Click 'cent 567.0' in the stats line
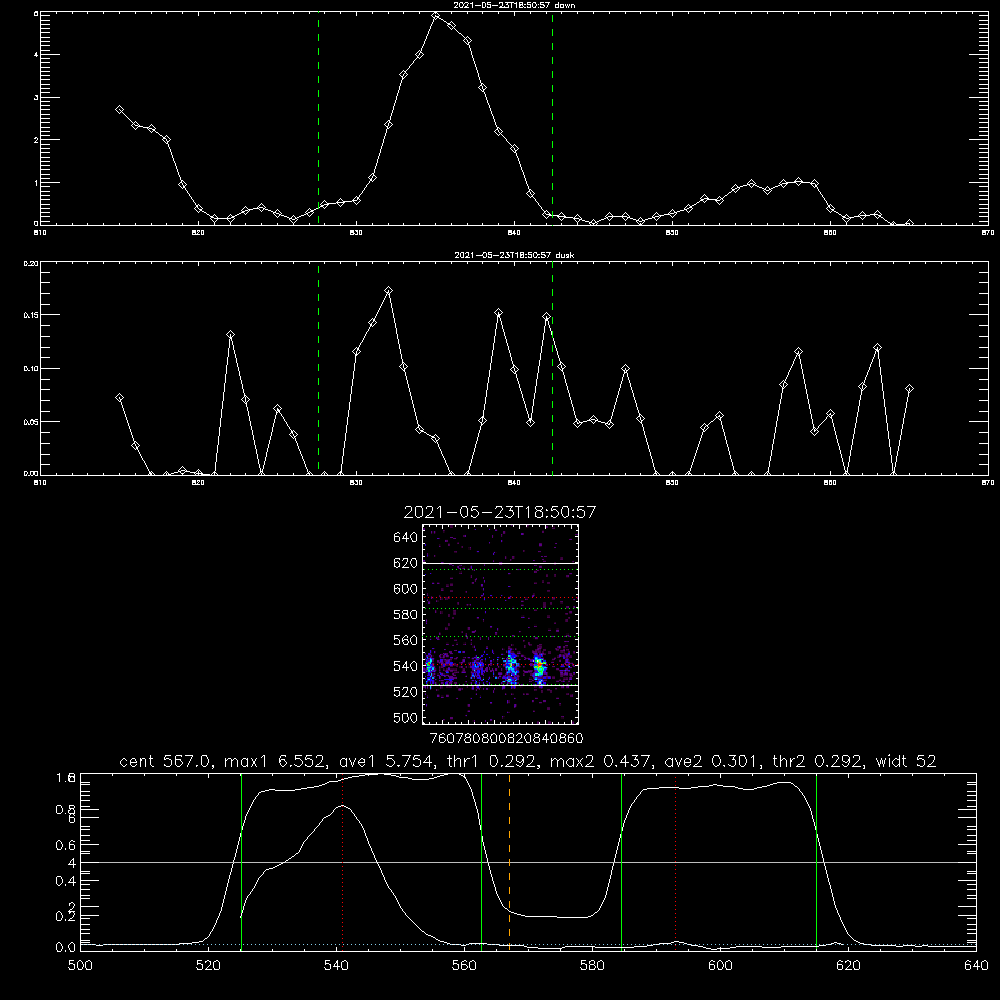The image size is (1000, 1000). tap(168, 761)
